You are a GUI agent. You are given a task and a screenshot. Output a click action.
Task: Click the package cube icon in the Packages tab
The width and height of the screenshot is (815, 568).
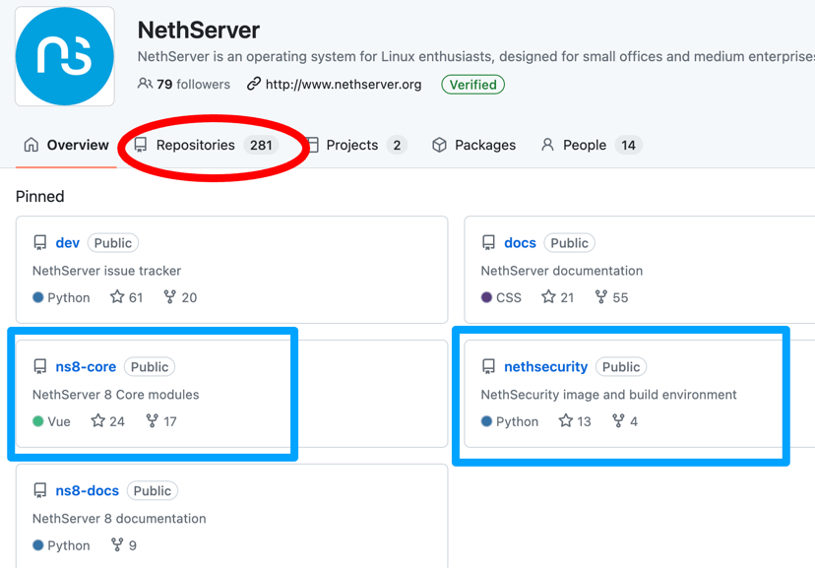pos(439,145)
